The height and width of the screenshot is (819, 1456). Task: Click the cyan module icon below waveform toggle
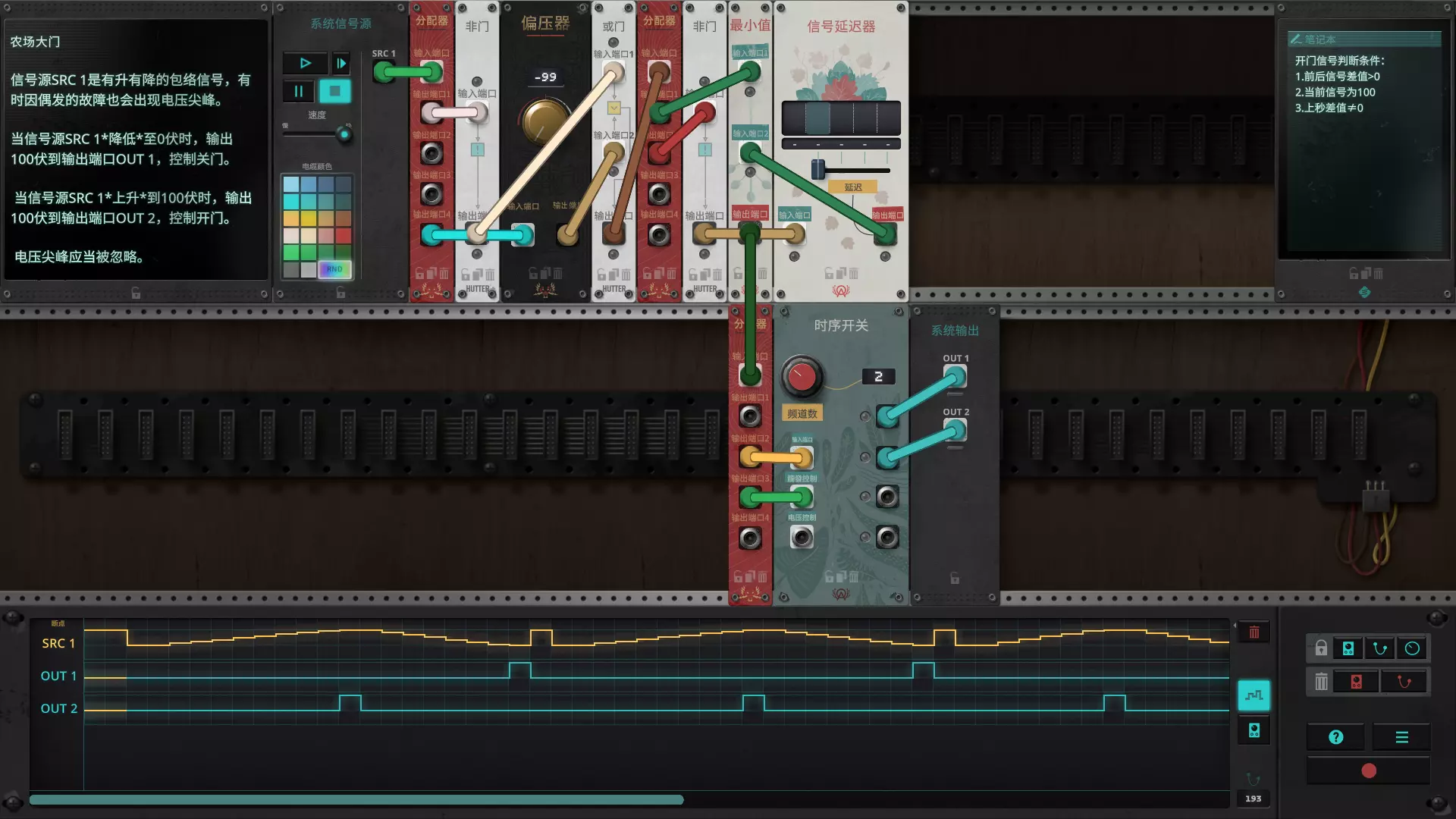pyautogui.click(x=1254, y=730)
